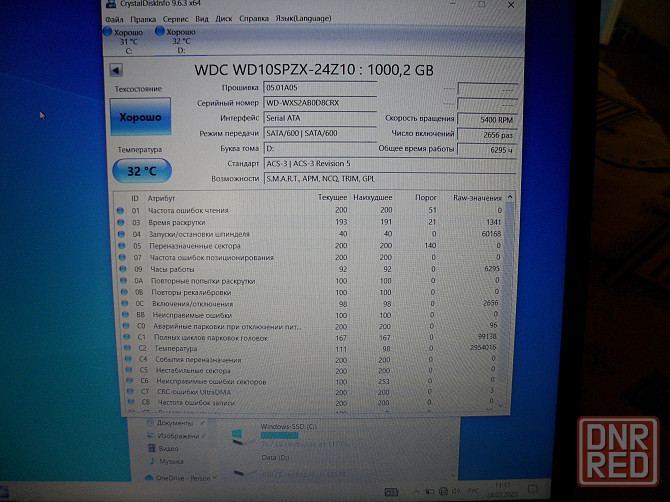Select the D: disk tab at 32 °C
Viewport: 670px width, 502px height.
[176, 41]
